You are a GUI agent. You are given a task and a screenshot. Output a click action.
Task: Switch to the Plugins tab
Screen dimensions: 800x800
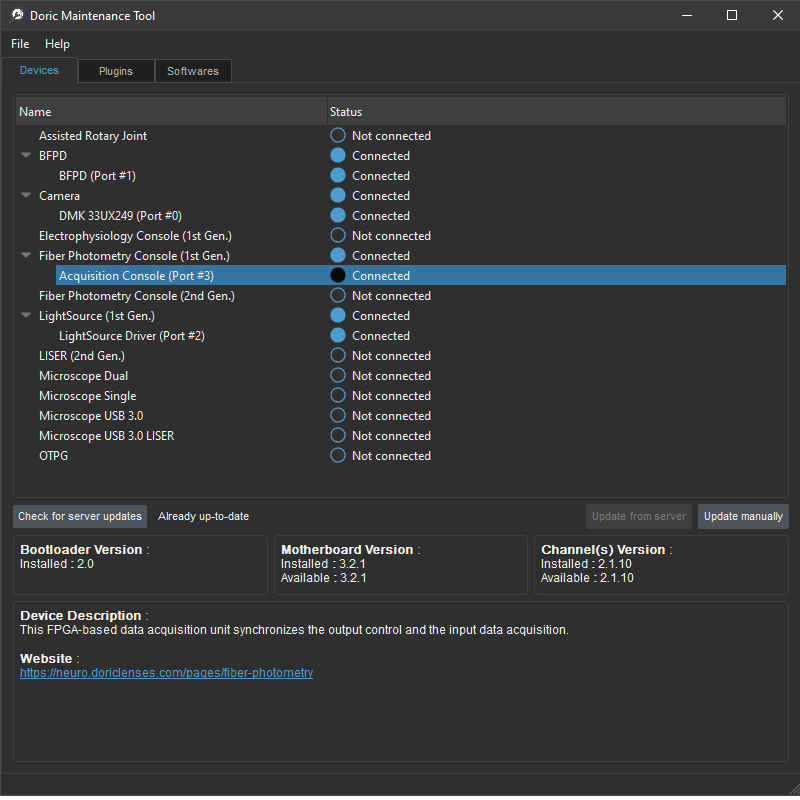(x=116, y=71)
